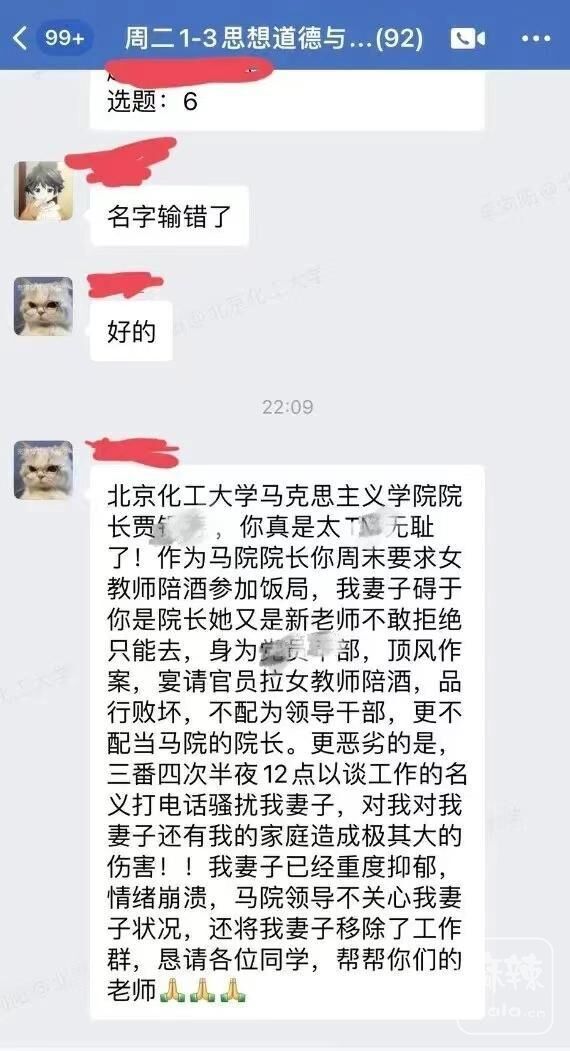Start a video call from header
Viewport: 570px width, 1051px height.
467,38
